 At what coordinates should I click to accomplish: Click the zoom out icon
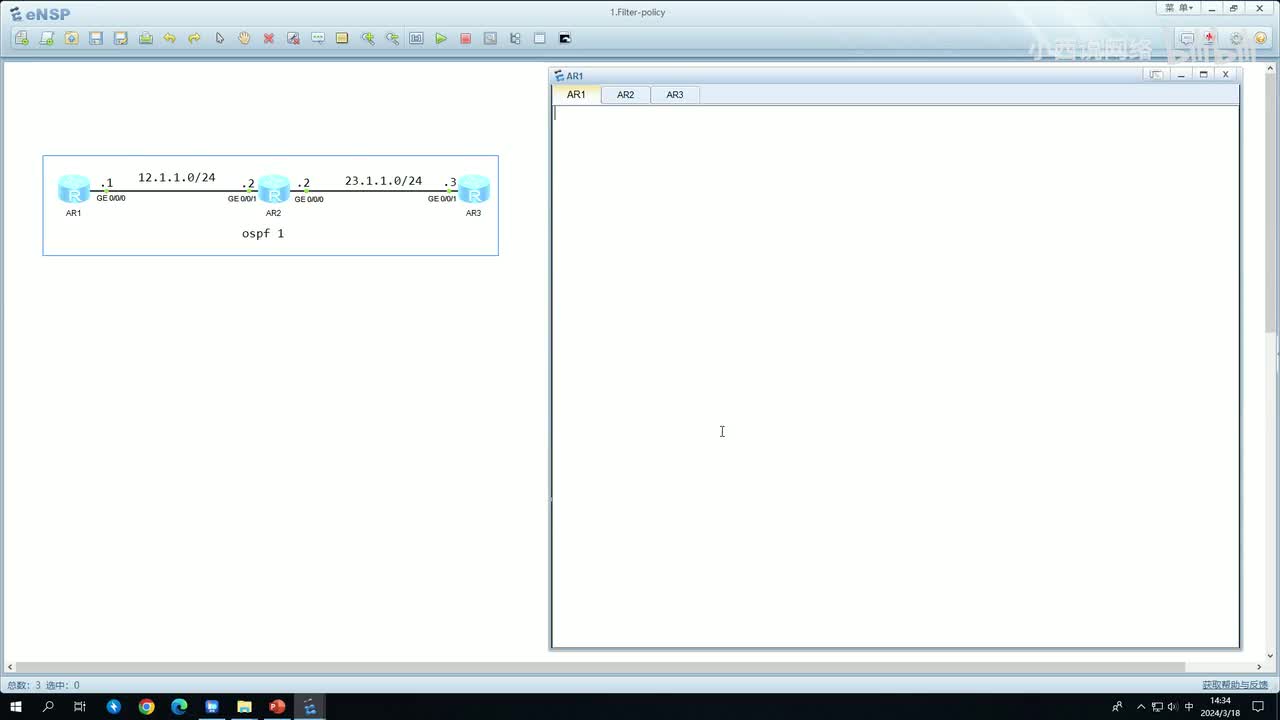coord(392,38)
